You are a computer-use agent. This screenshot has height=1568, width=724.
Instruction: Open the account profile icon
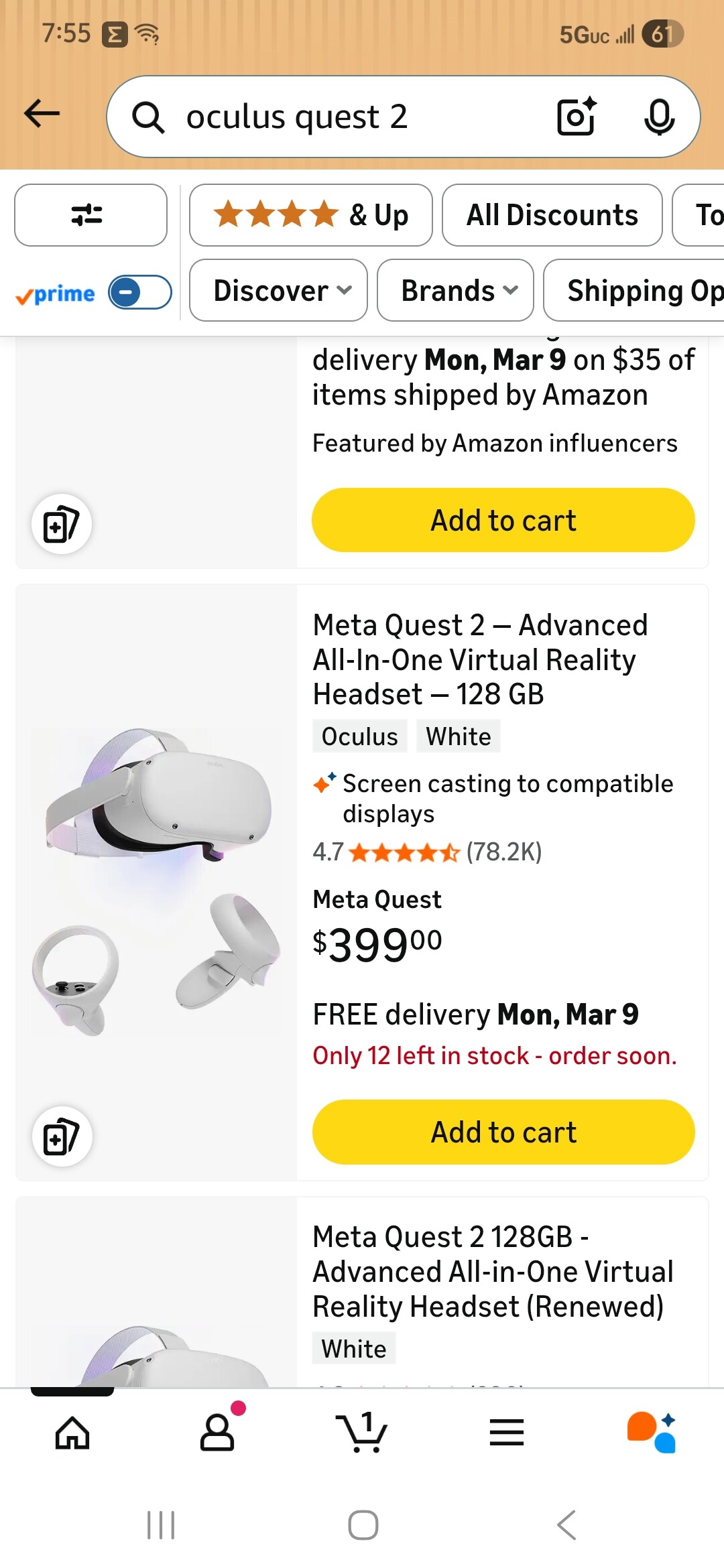tap(218, 1433)
